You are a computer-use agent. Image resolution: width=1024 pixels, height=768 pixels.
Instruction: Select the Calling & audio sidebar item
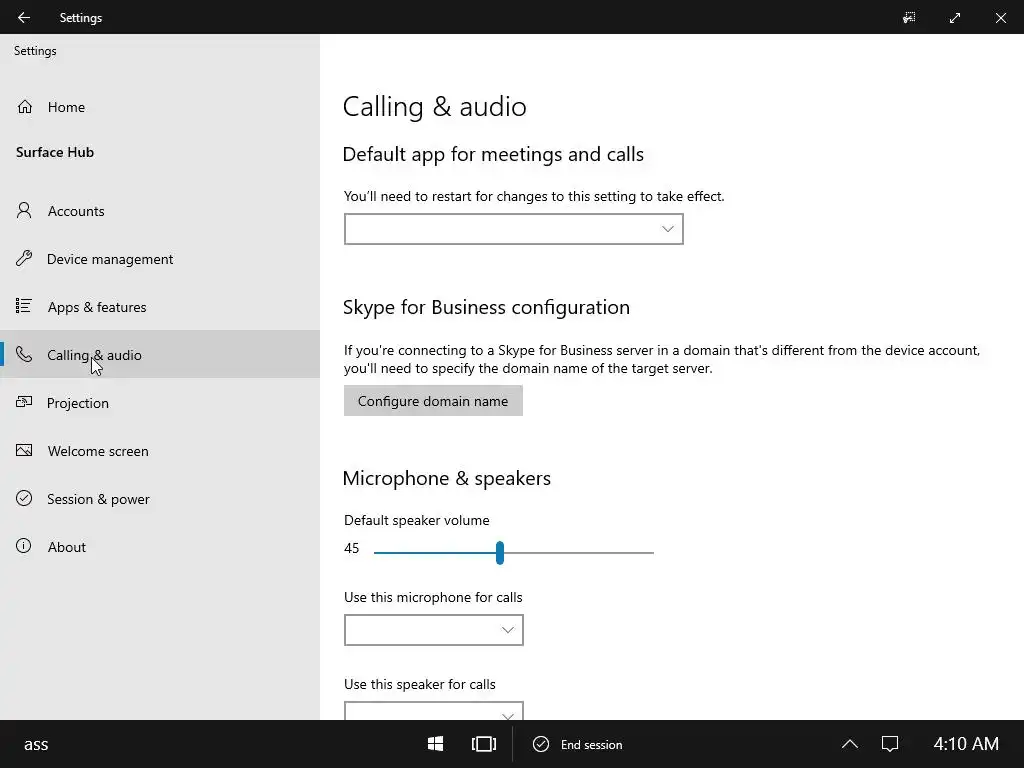(x=160, y=354)
